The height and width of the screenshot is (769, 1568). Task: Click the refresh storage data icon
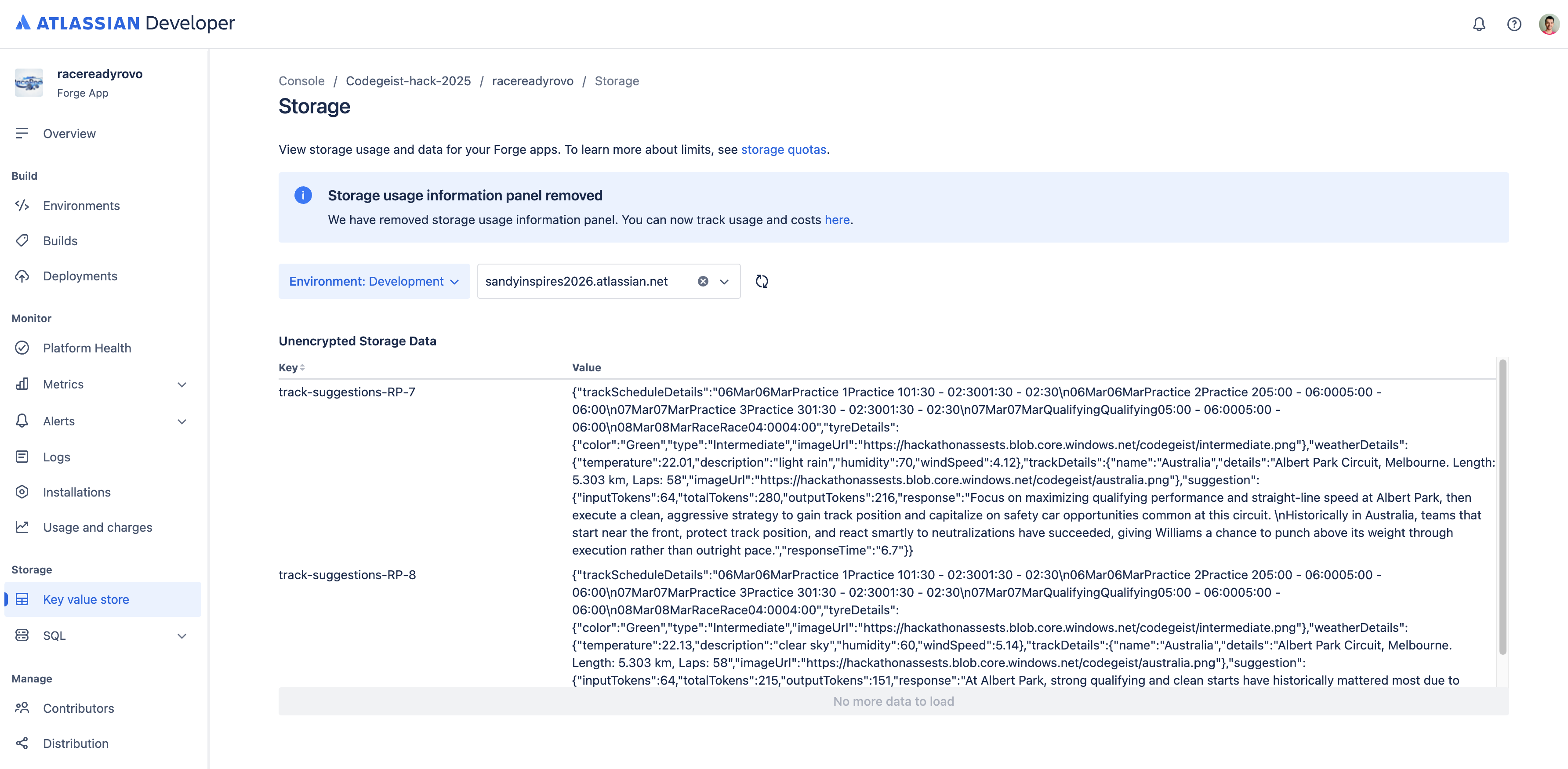(762, 281)
